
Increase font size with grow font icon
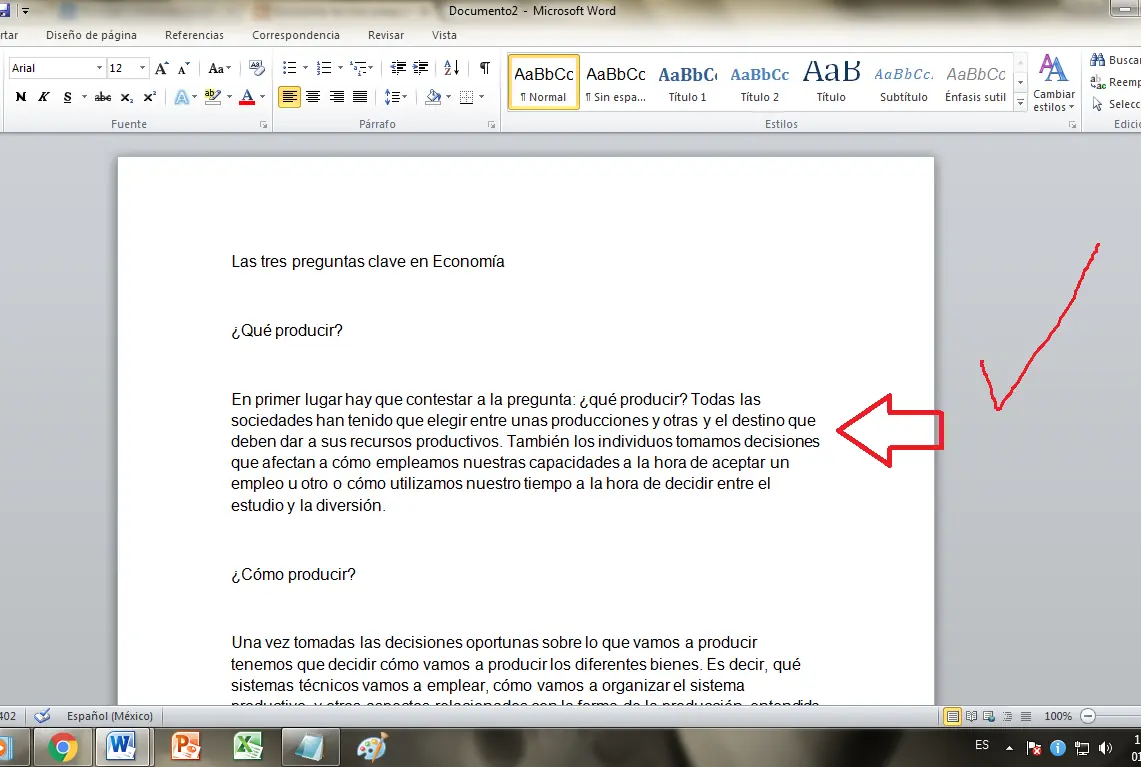pos(162,68)
